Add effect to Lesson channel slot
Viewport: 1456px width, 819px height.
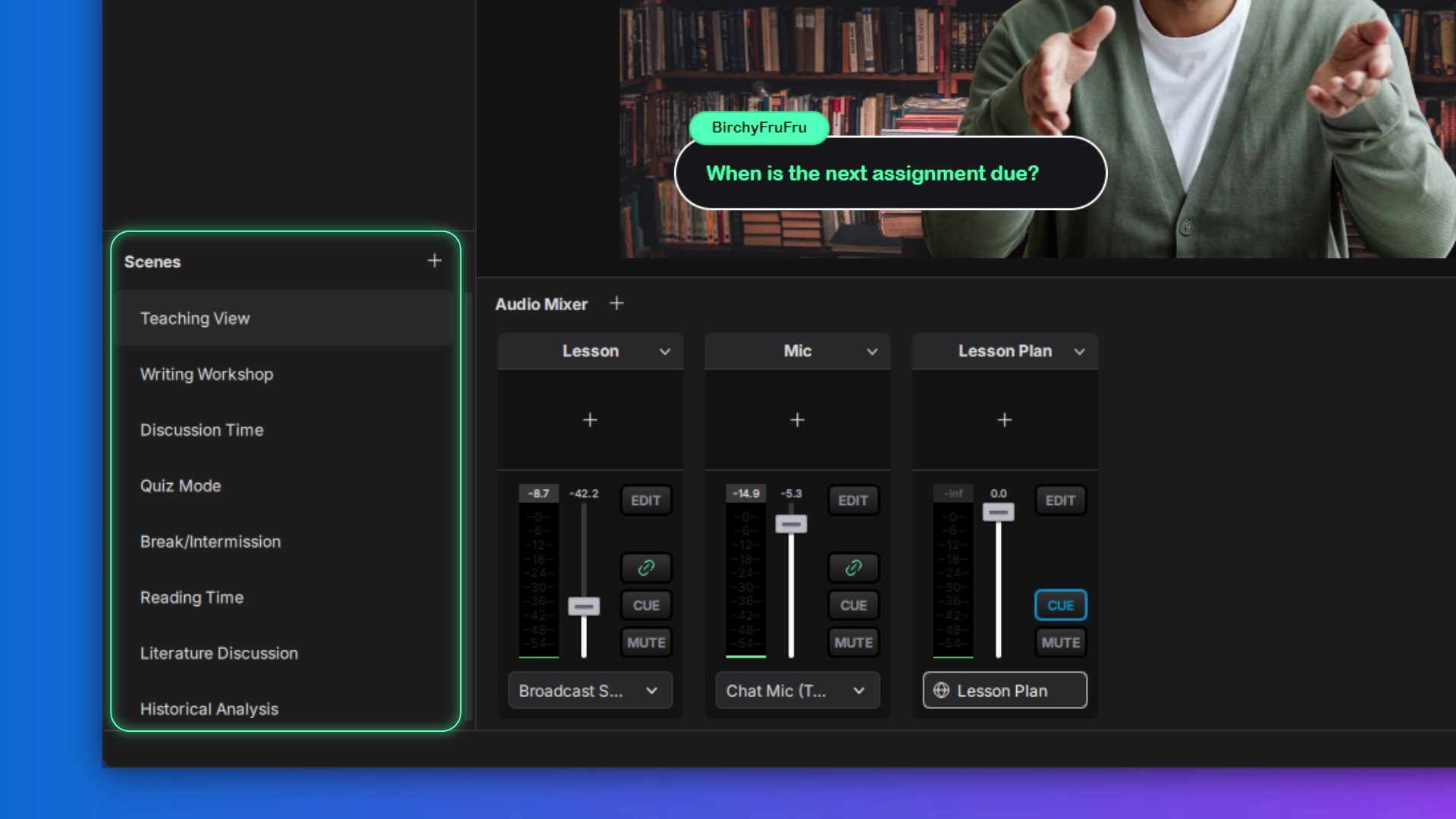click(590, 420)
